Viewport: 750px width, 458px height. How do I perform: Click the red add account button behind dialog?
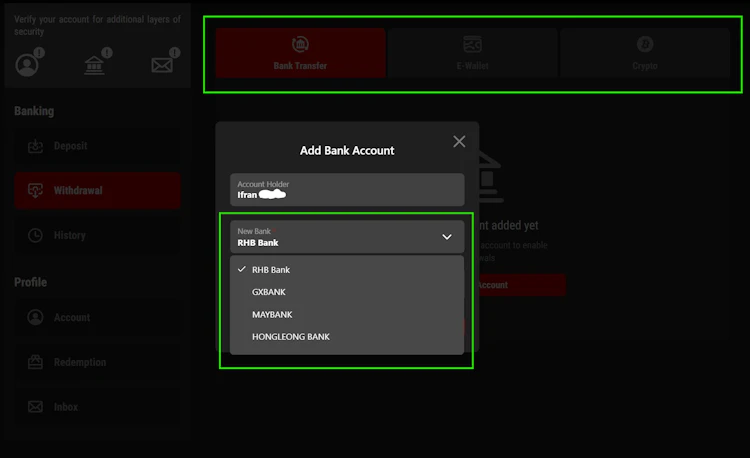coord(521,285)
